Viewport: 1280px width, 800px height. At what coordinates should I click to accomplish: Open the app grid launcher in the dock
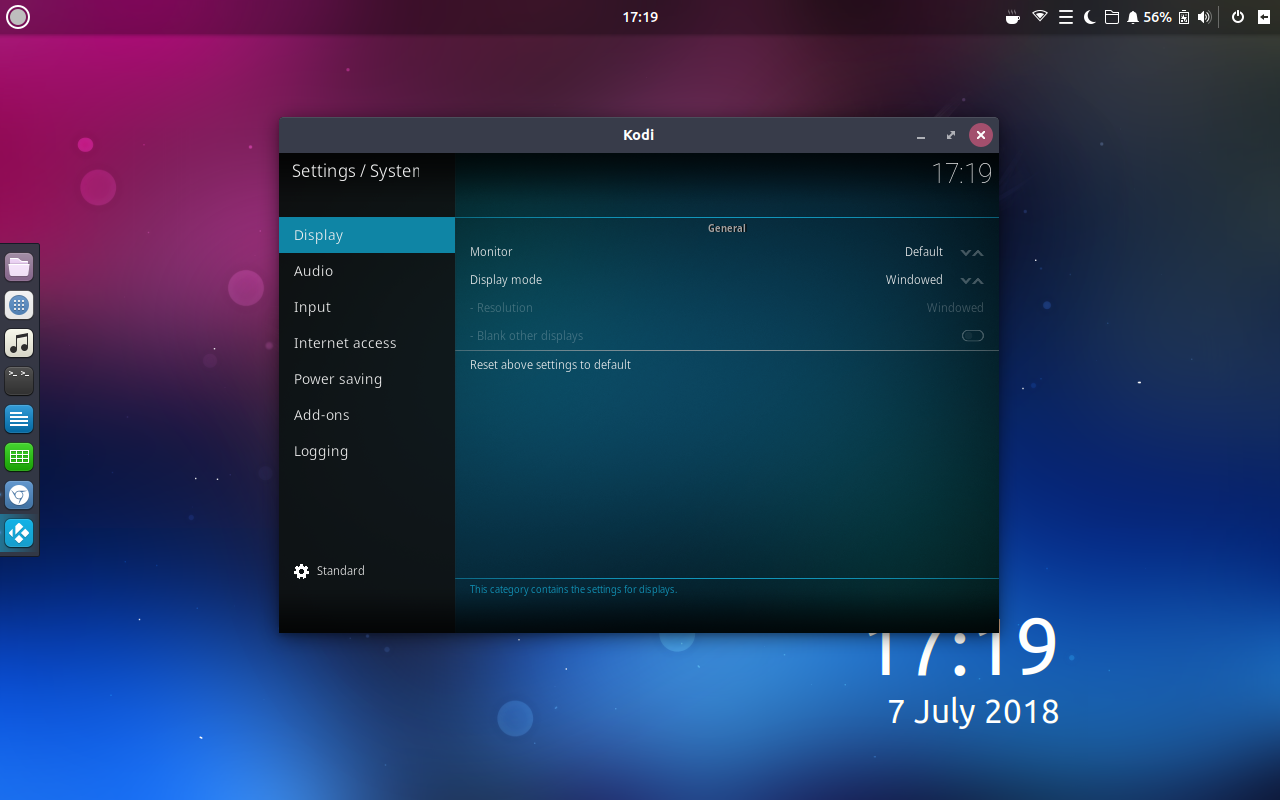click(x=19, y=305)
